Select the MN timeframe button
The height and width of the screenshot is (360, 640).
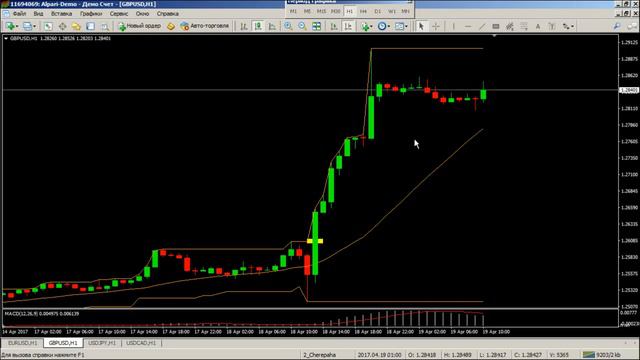pyautogui.click(x=405, y=11)
